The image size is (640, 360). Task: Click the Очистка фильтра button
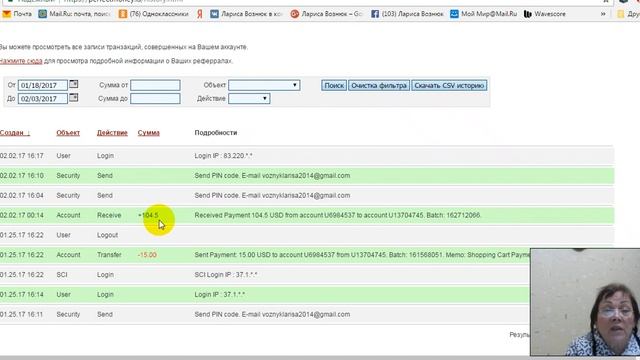tap(379, 85)
